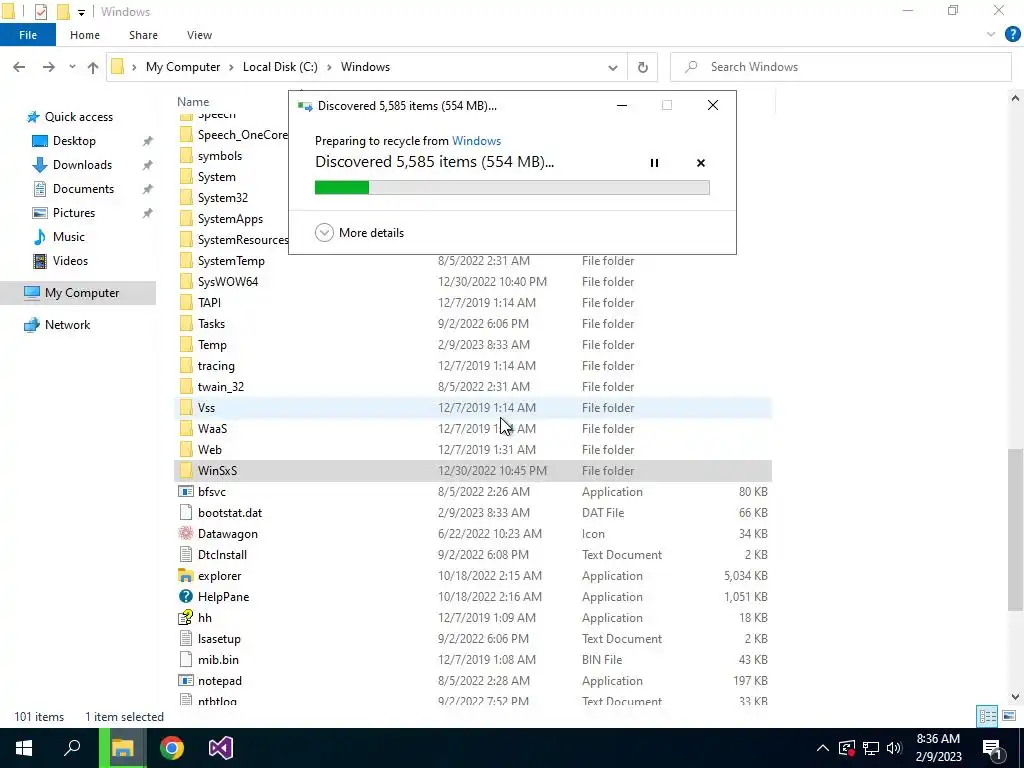Image resolution: width=1024 pixels, height=768 pixels.
Task: Click the Properties quick access icon
Action: [x=40, y=12]
